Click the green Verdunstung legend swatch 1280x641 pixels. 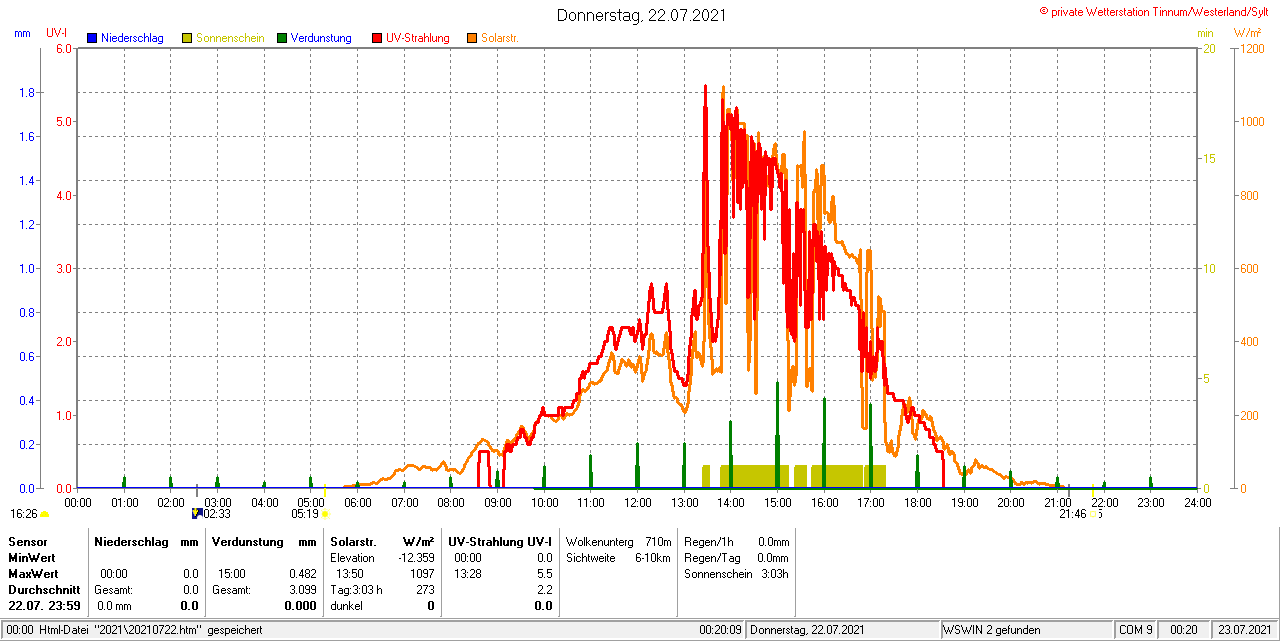coord(282,38)
